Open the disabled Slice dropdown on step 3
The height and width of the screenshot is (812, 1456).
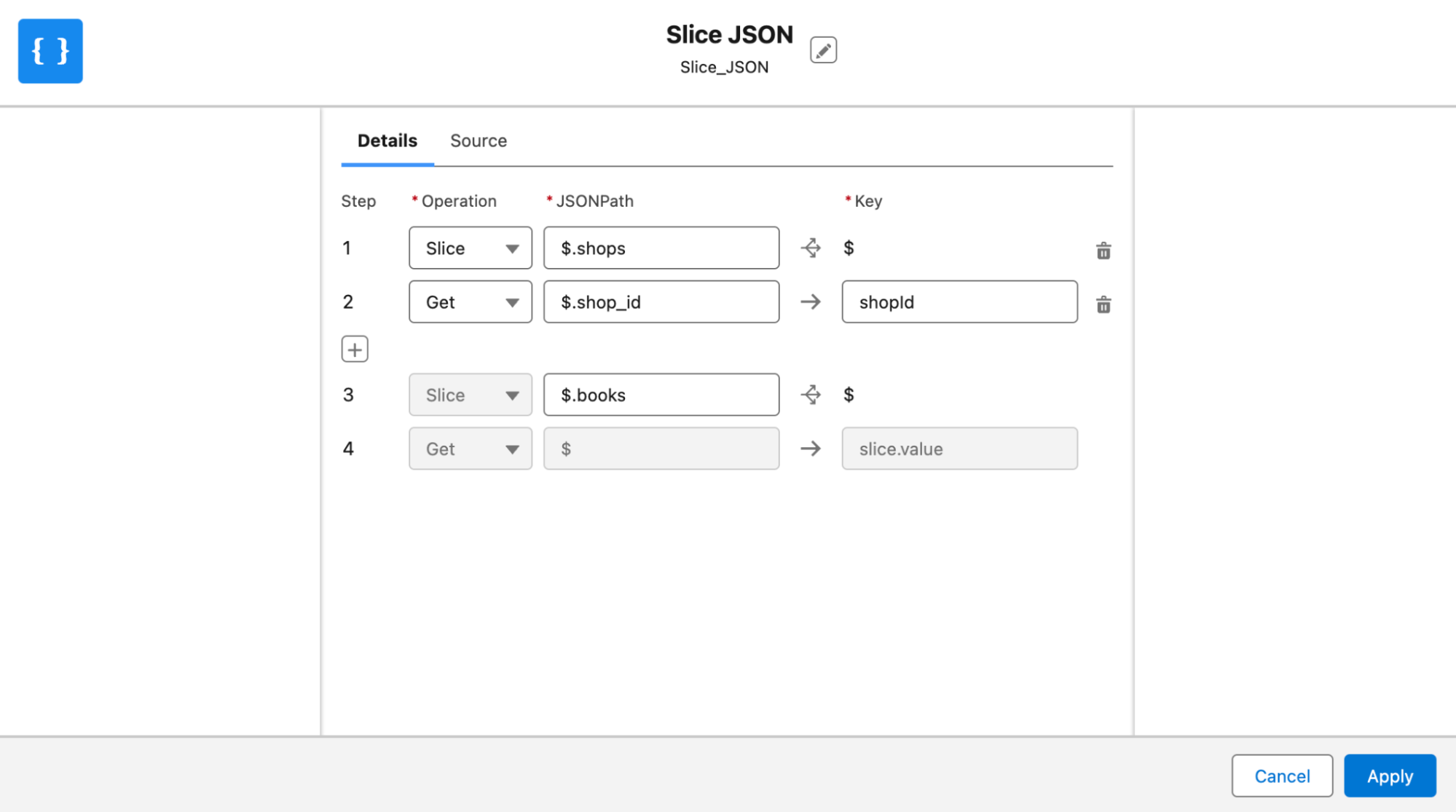coord(470,394)
